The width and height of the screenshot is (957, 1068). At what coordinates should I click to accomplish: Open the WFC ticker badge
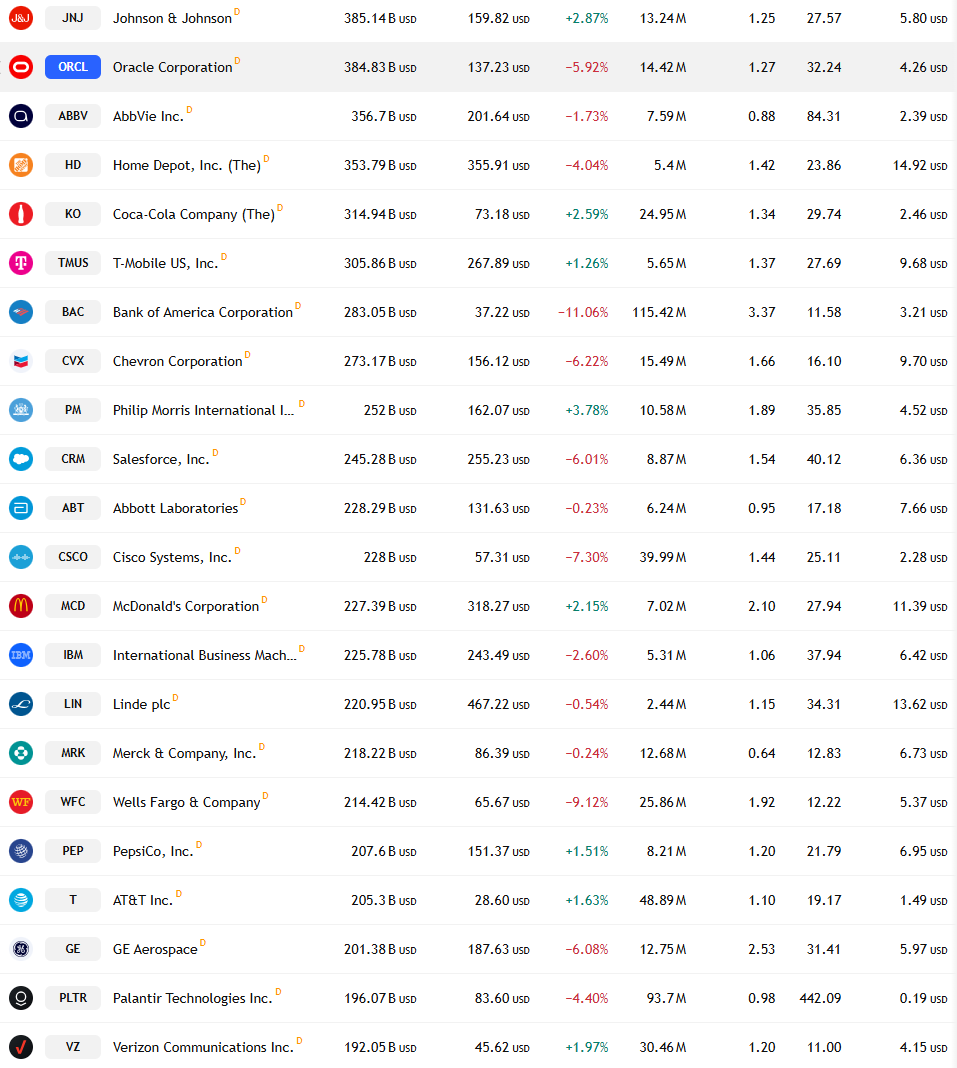[73, 802]
